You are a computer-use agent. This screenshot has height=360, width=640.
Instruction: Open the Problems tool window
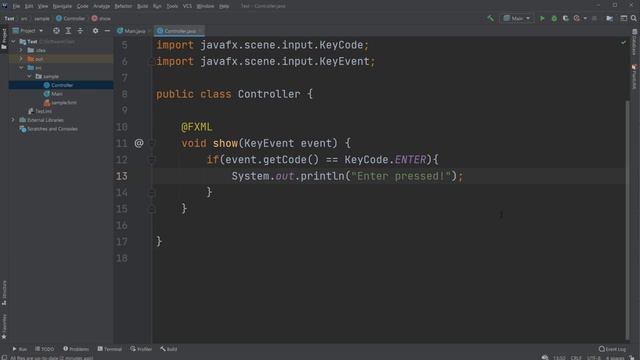point(76,349)
